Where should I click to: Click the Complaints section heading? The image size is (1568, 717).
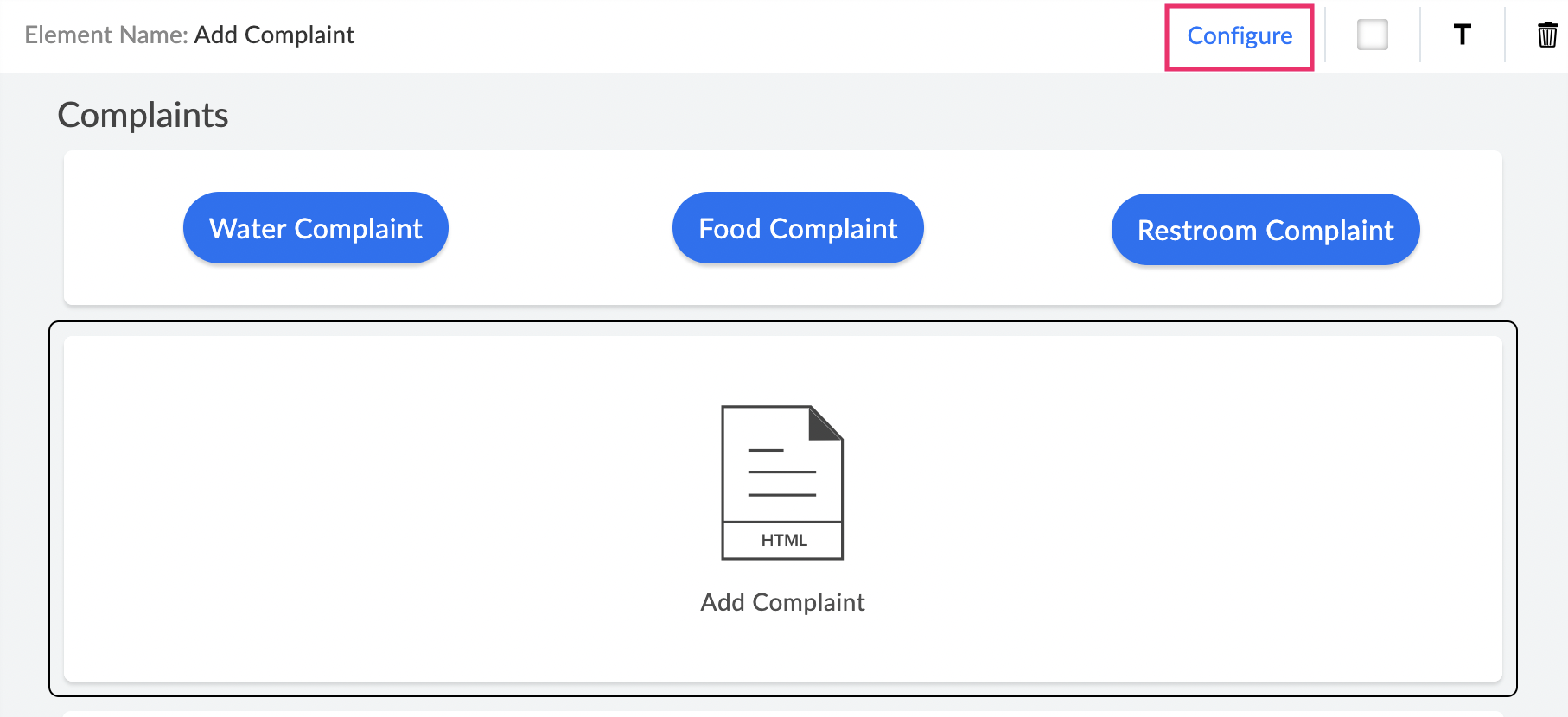[143, 115]
